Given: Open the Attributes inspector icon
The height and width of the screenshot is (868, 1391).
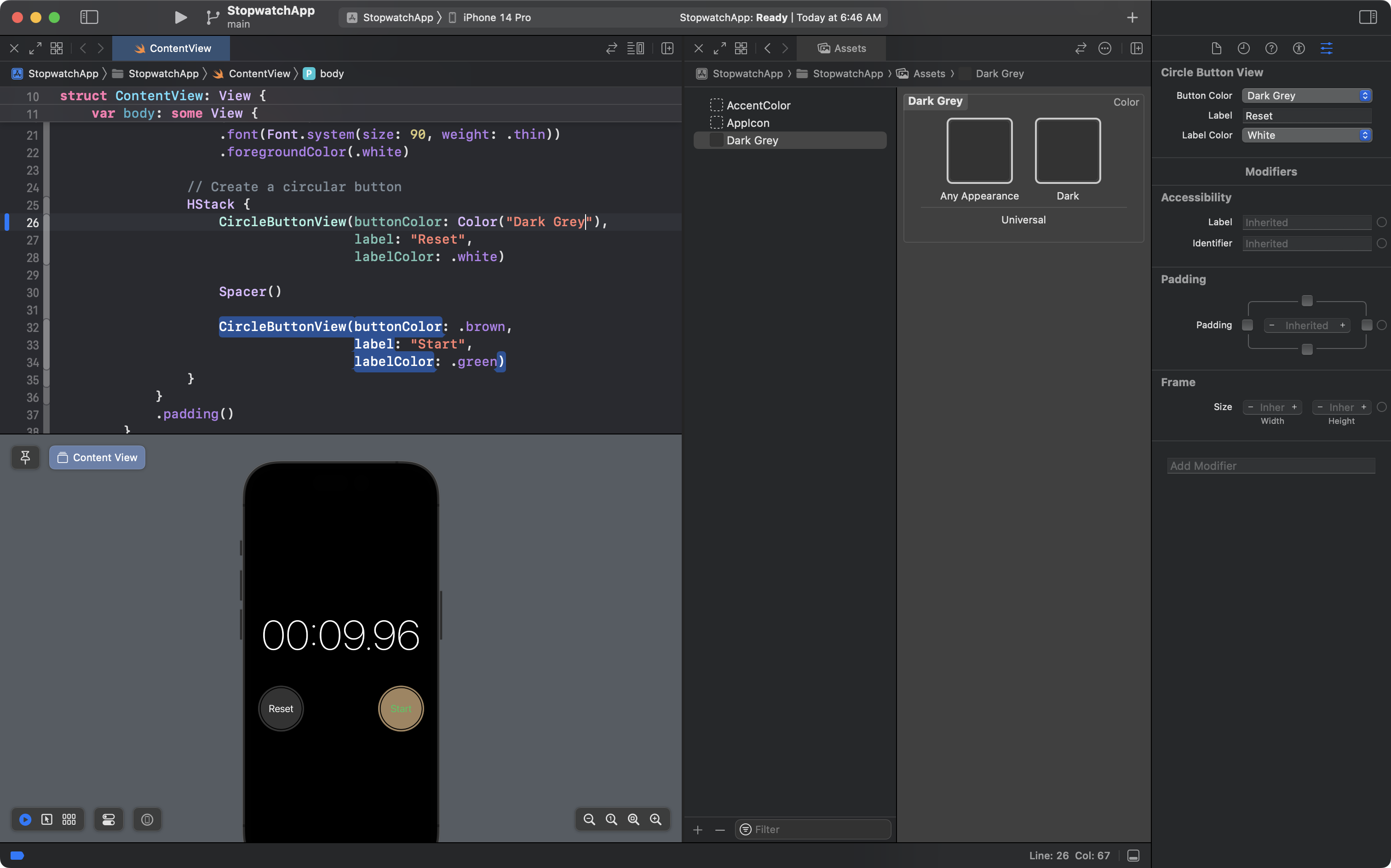Looking at the screenshot, I should [x=1326, y=48].
